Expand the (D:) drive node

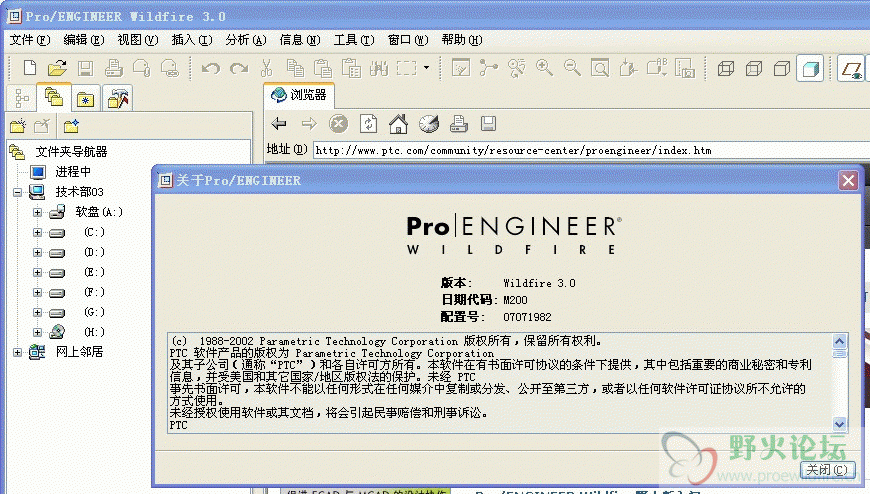[37, 252]
